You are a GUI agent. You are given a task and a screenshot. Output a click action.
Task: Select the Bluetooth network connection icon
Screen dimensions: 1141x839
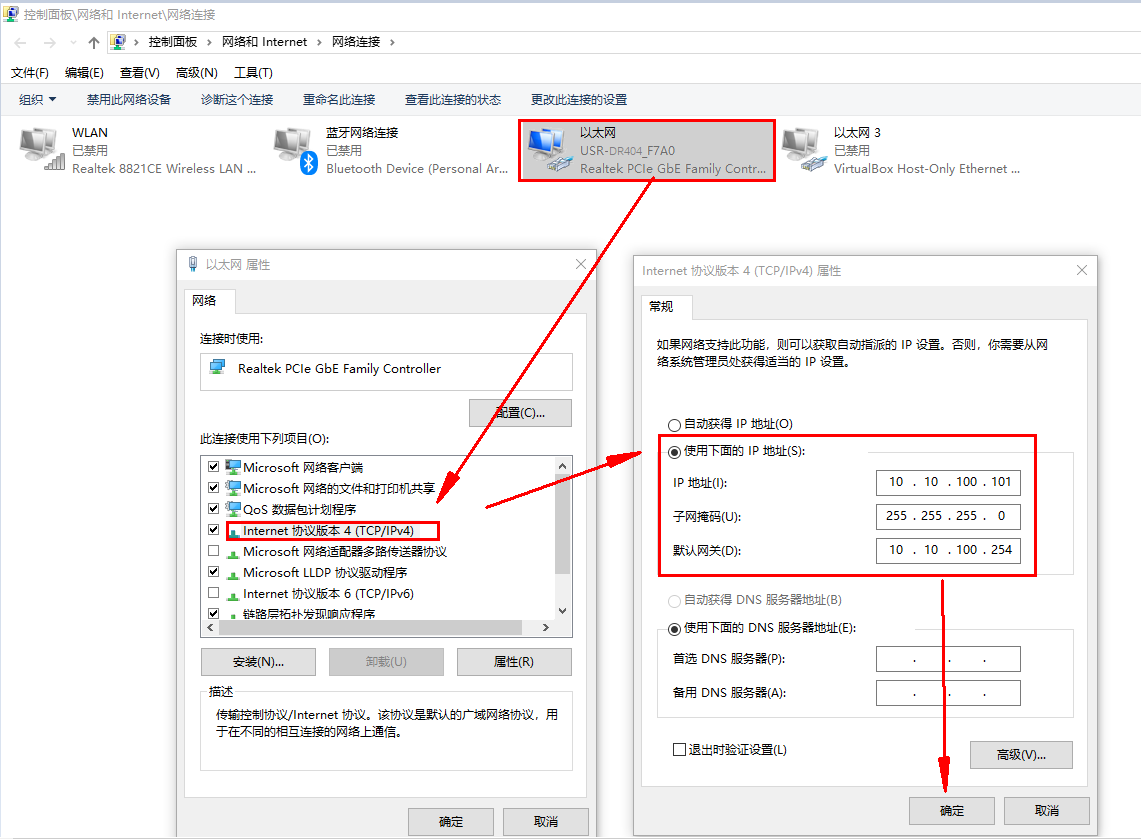tap(295, 151)
